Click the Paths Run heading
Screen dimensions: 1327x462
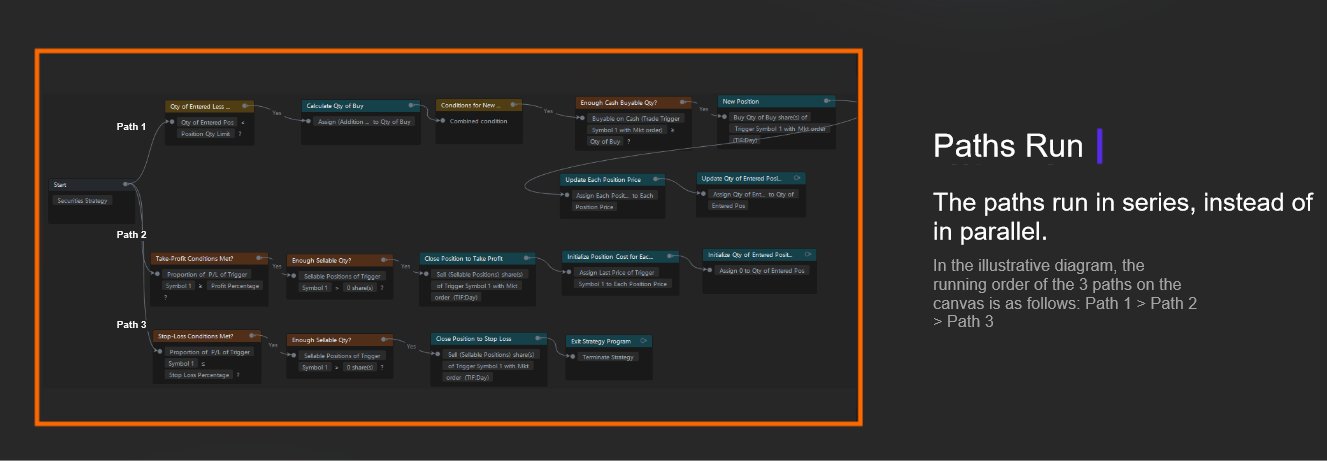(x=1008, y=146)
